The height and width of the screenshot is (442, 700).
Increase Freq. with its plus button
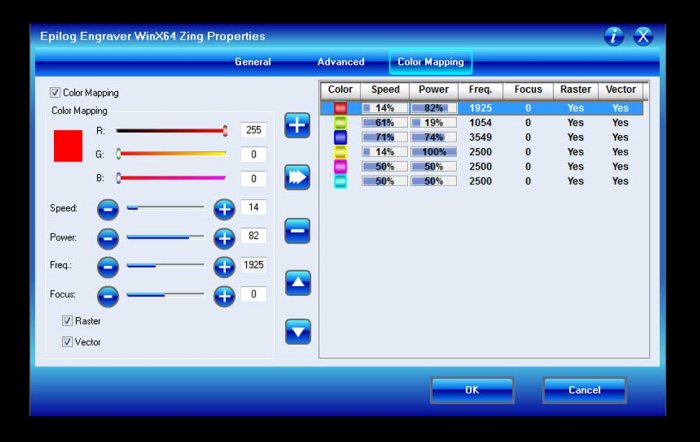(224, 267)
